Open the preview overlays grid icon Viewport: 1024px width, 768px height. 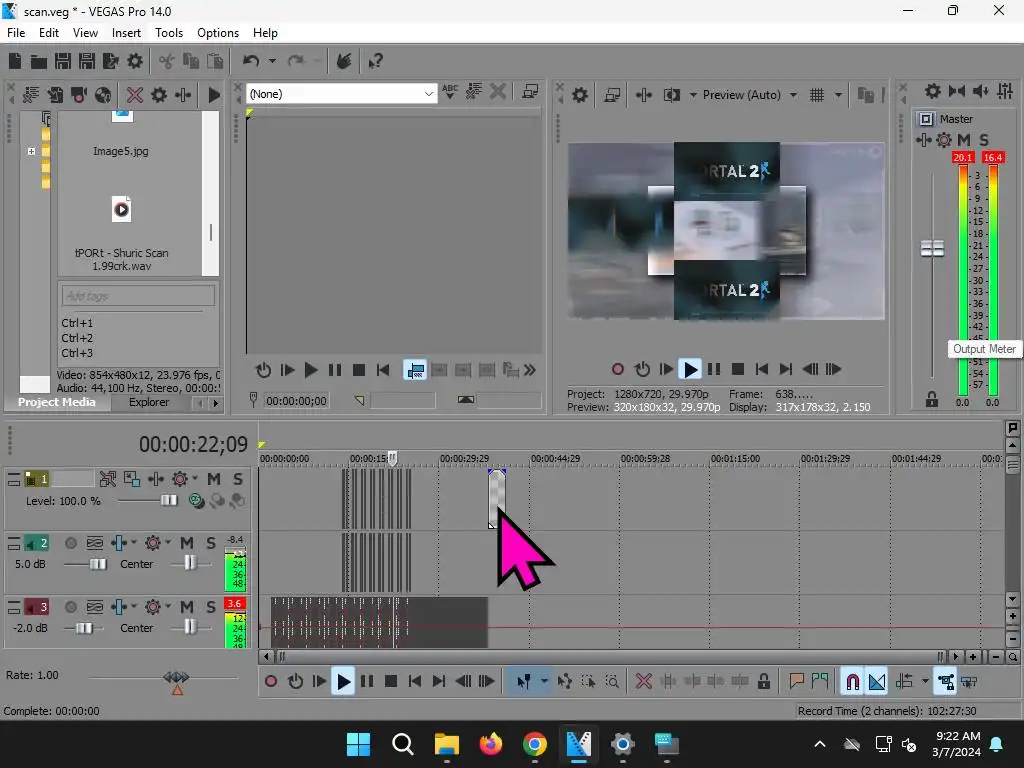tap(817, 95)
